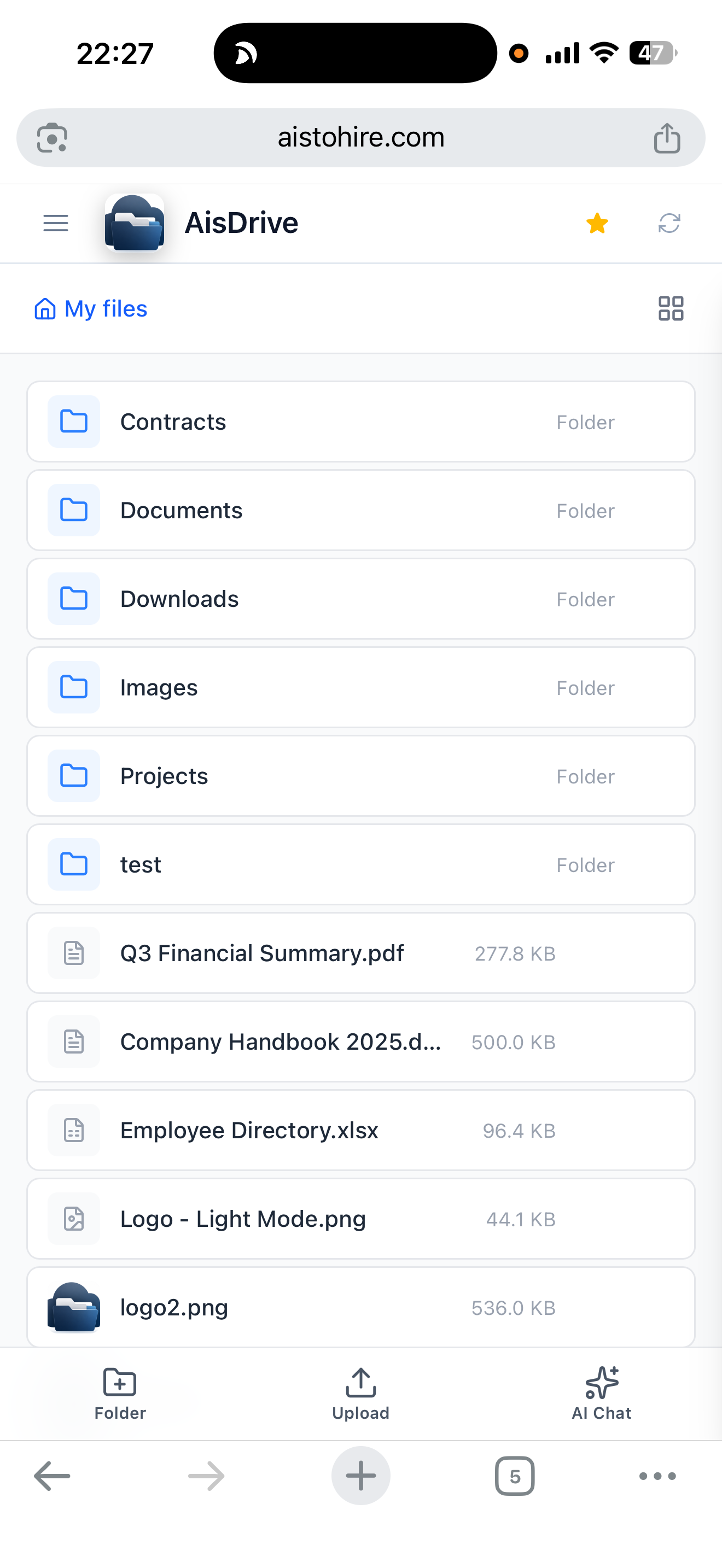
Task: Open the Contracts folder icon
Action: 74,422
